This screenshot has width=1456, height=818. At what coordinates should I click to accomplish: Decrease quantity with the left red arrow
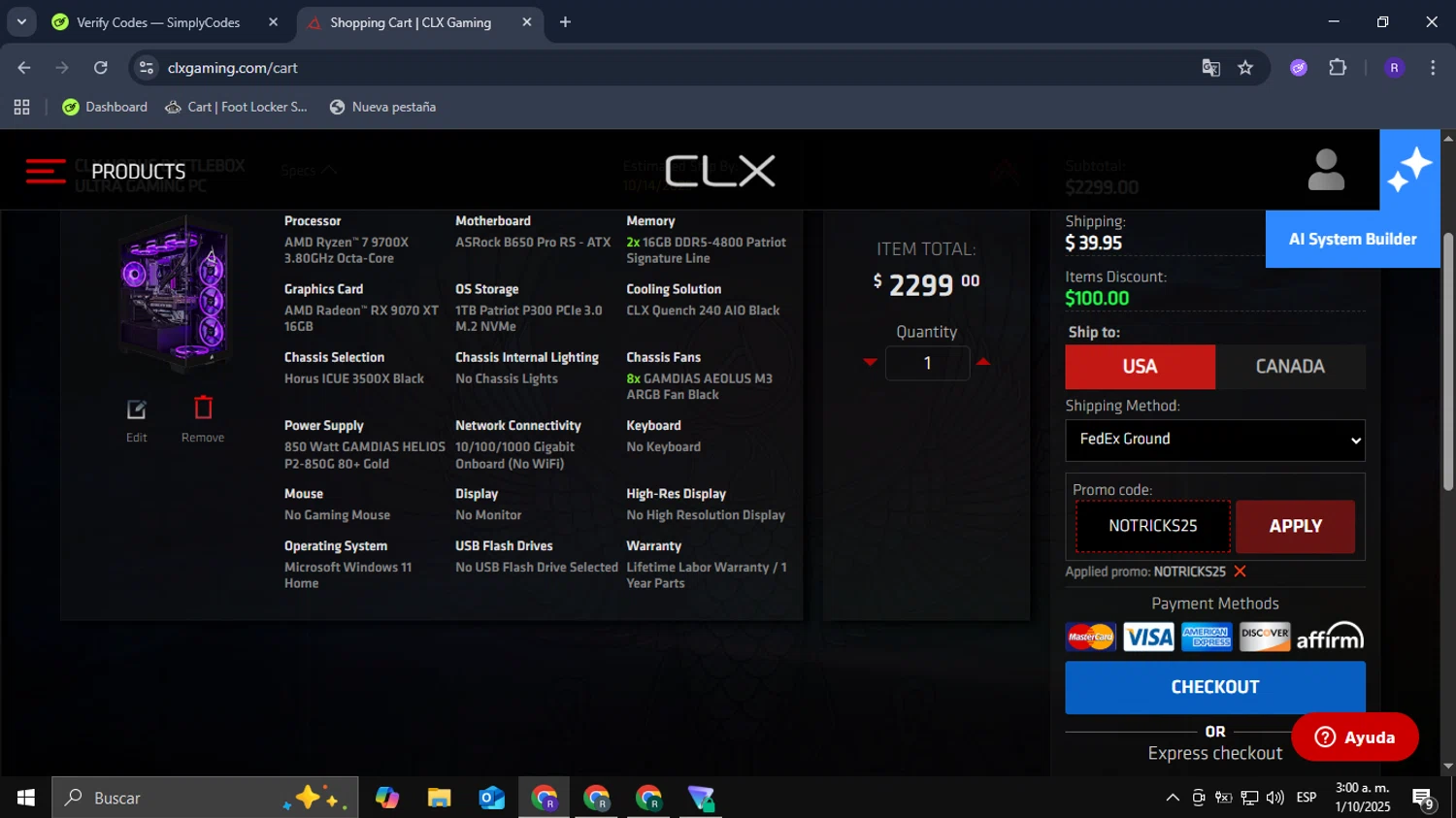point(870,362)
